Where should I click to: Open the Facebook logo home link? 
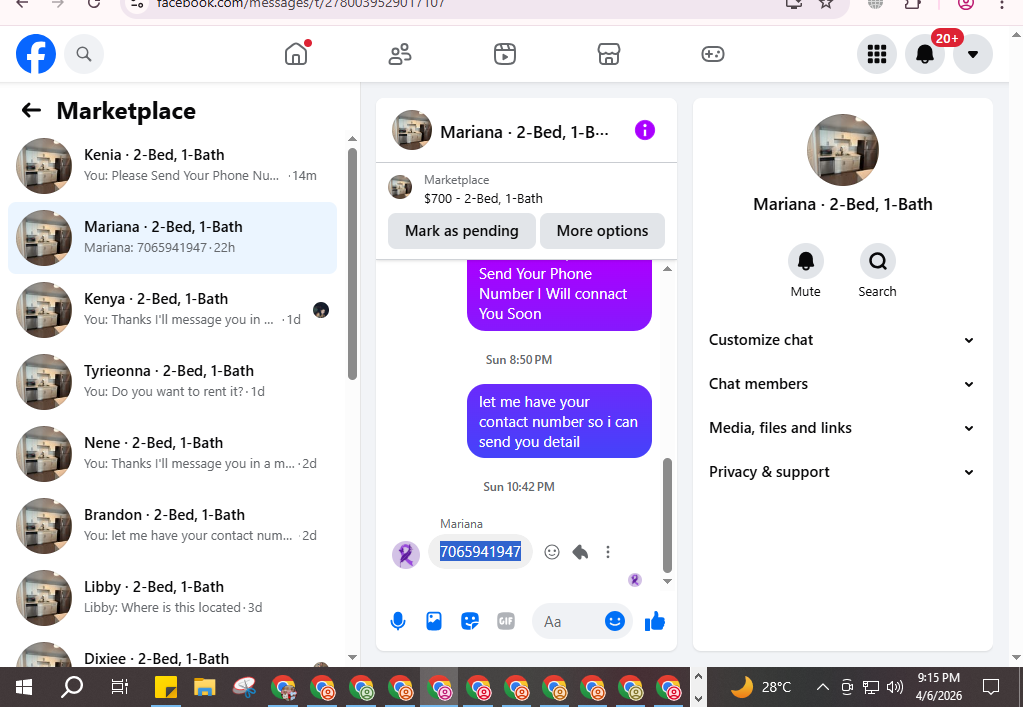(x=36, y=53)
